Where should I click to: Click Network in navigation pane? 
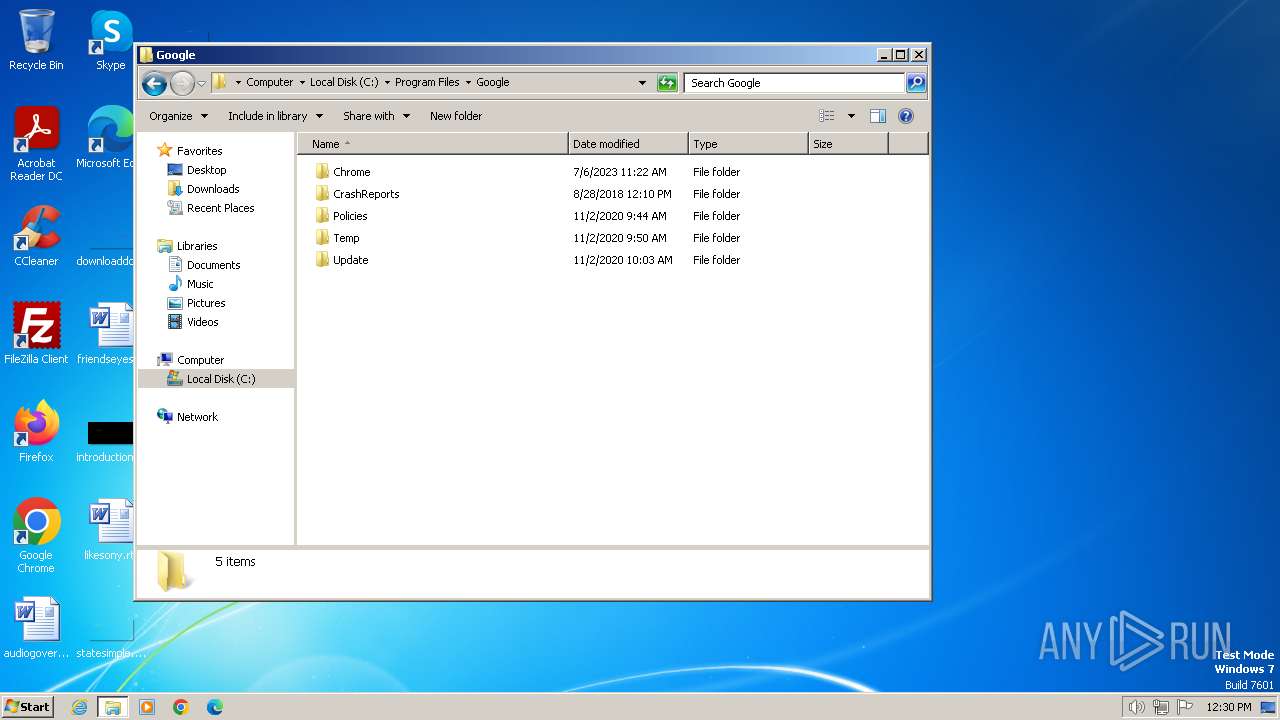[x=197, y=417]
